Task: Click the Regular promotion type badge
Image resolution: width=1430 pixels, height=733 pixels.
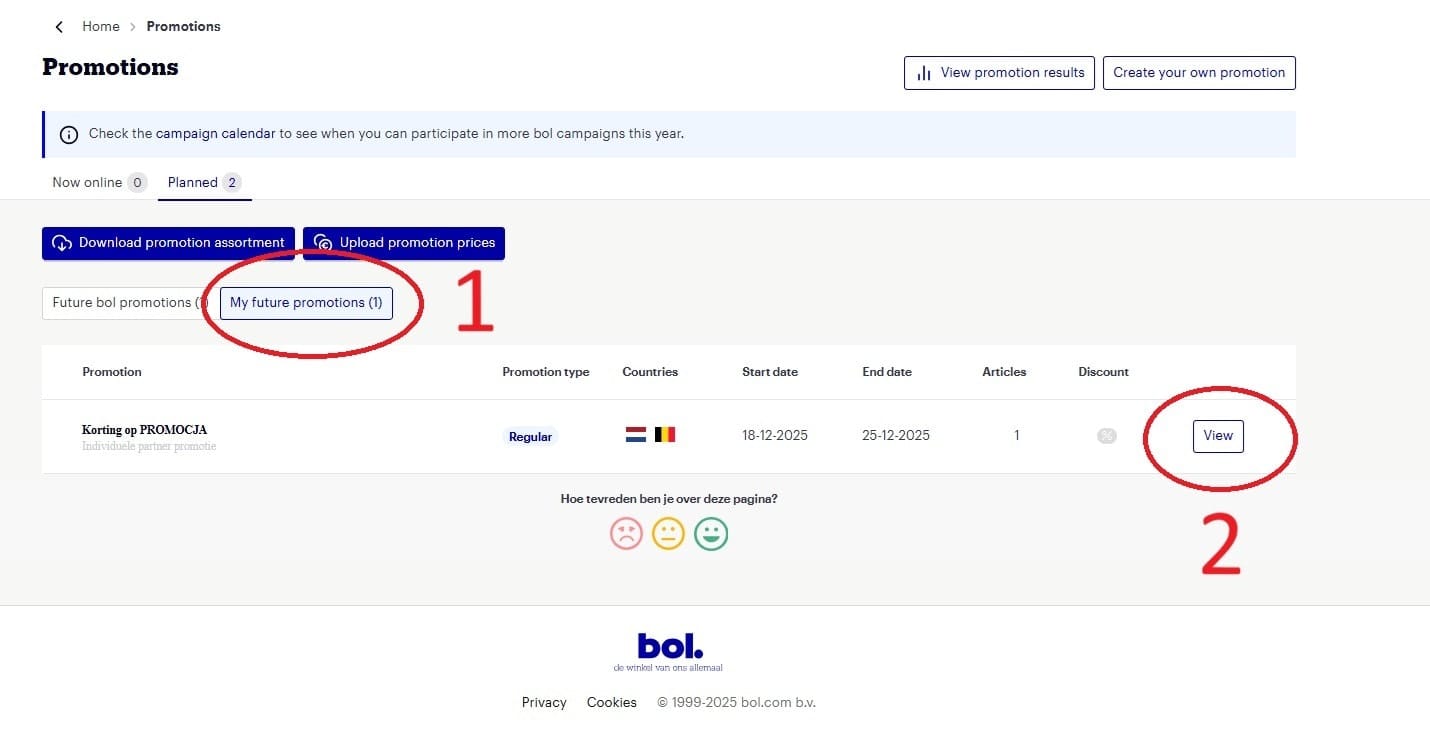Action: 530,436
